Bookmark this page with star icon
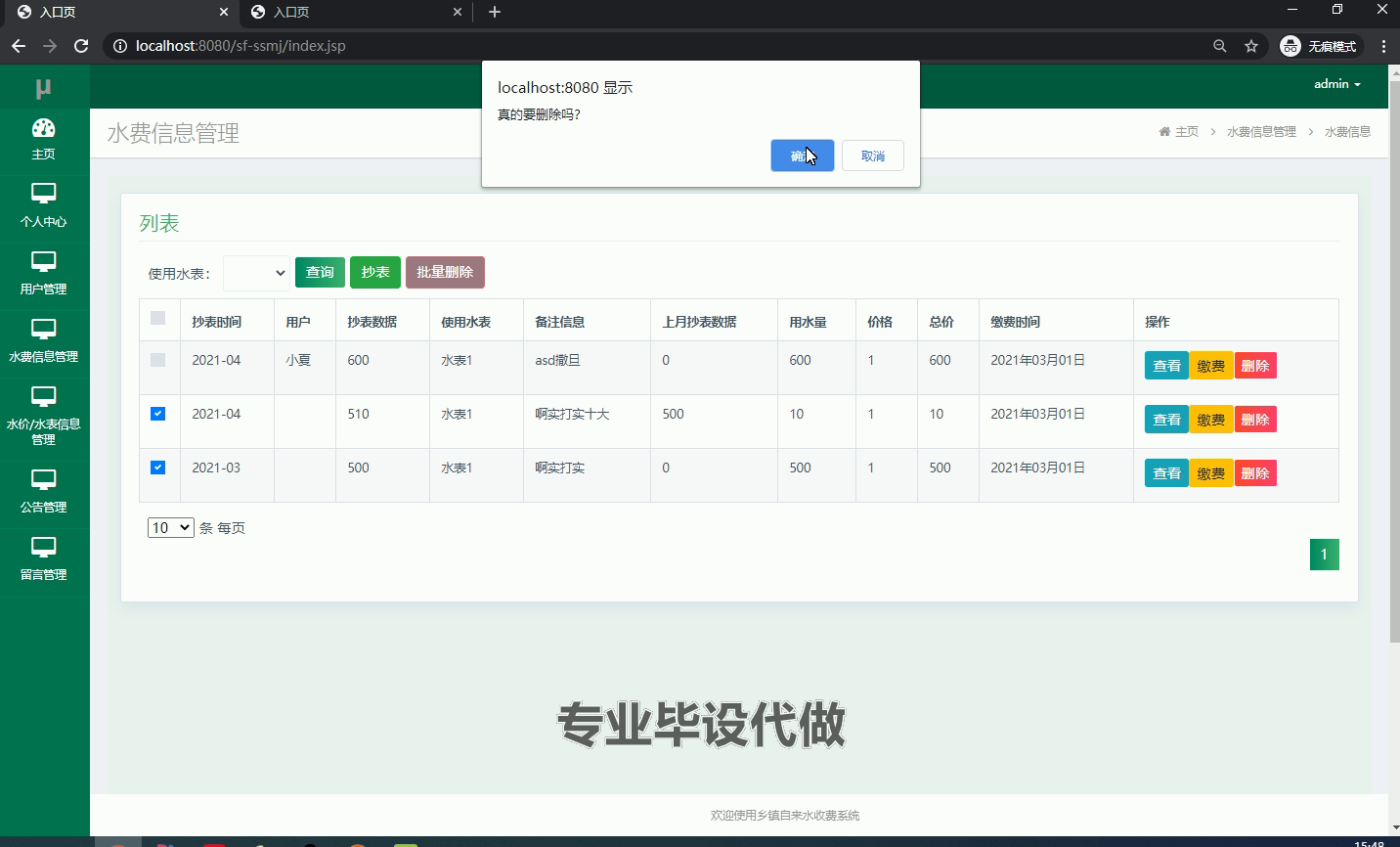Viewport: 1400px width, 847px height. pyautogui.click(x=1251, y=46)
